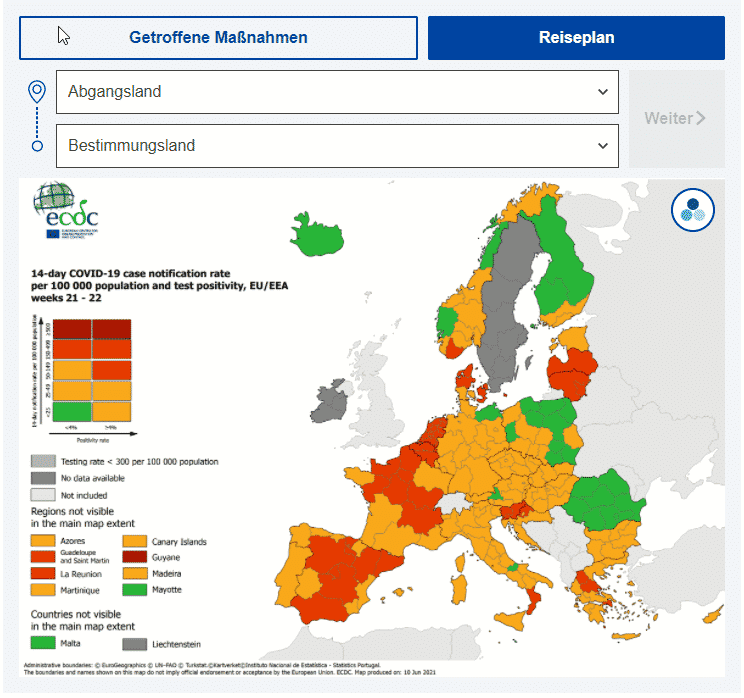Click the green Malta legend swatch
The image size is (744, 698).
[x=45, y=644]
